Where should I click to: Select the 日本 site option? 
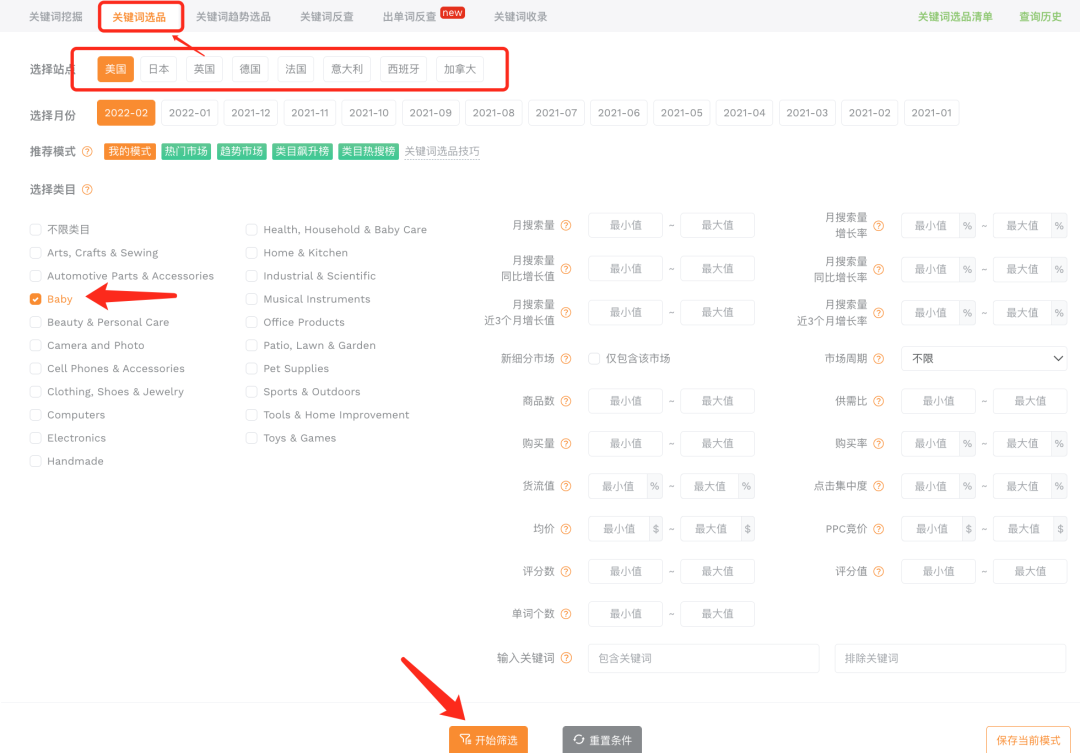(157, 69)
